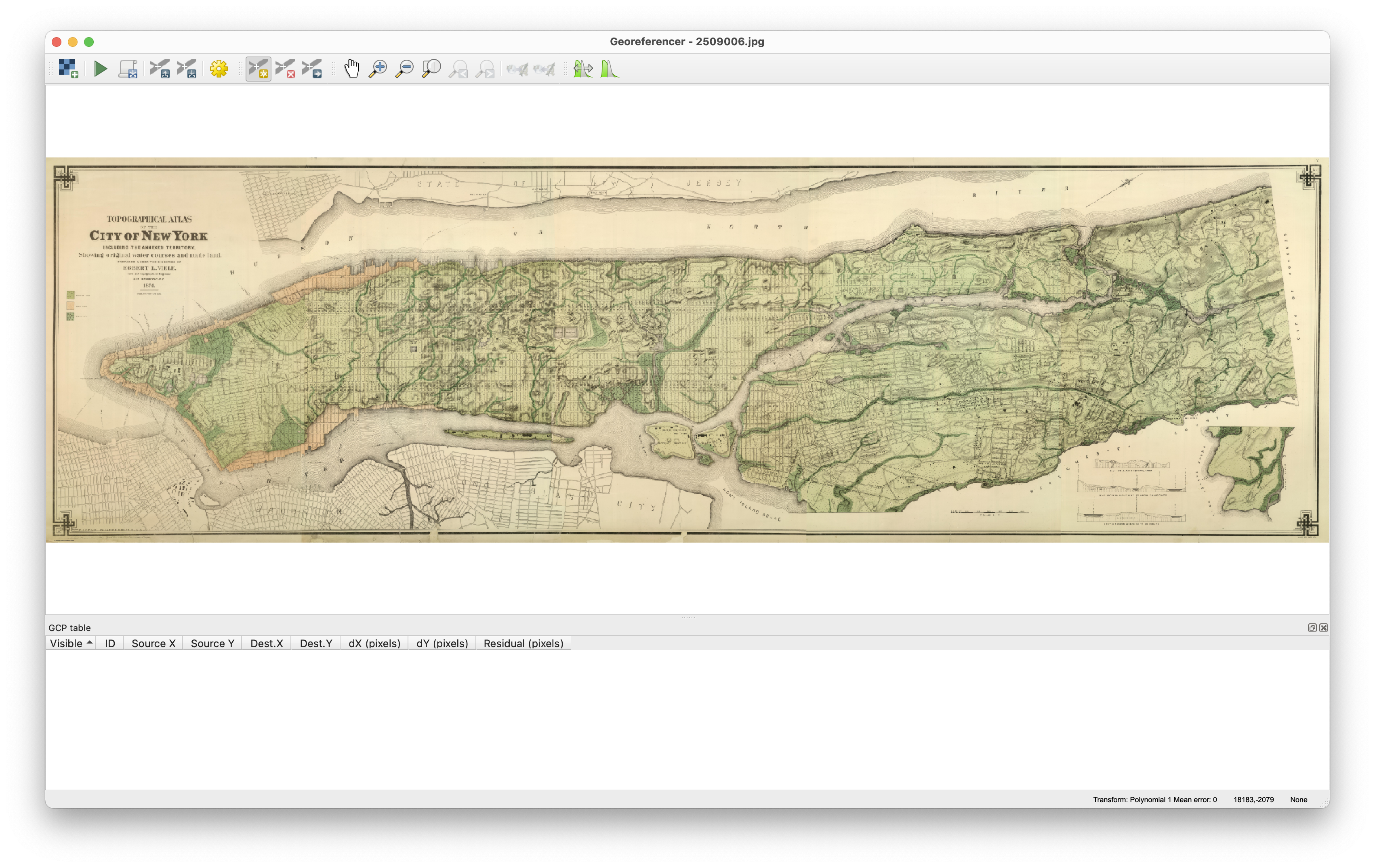Start georeferencing with the green play button
The image size is (1375, 868).
(x=100, y=69)
